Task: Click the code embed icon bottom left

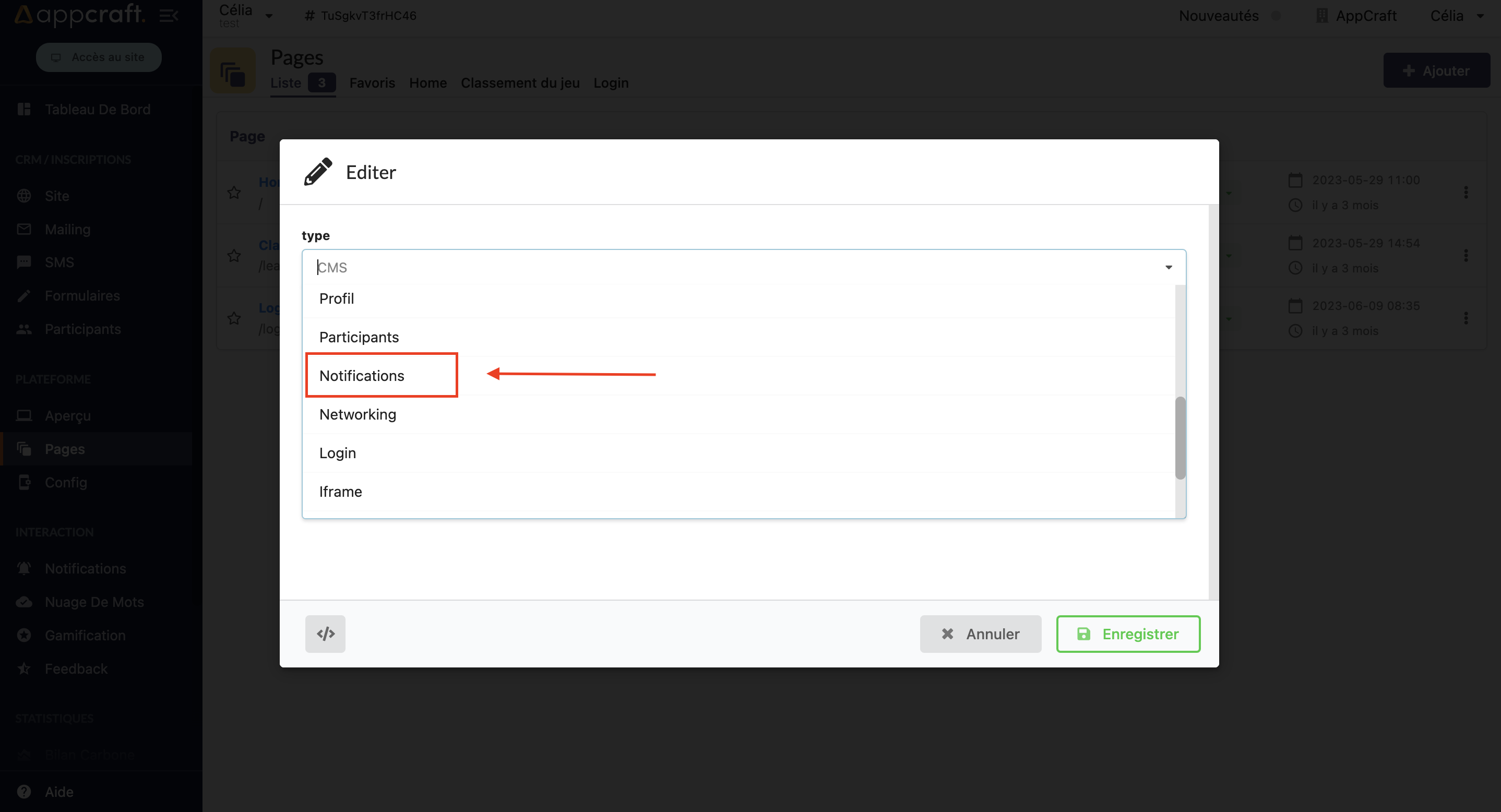Action: pyautogui.click(x=325, y=633)
